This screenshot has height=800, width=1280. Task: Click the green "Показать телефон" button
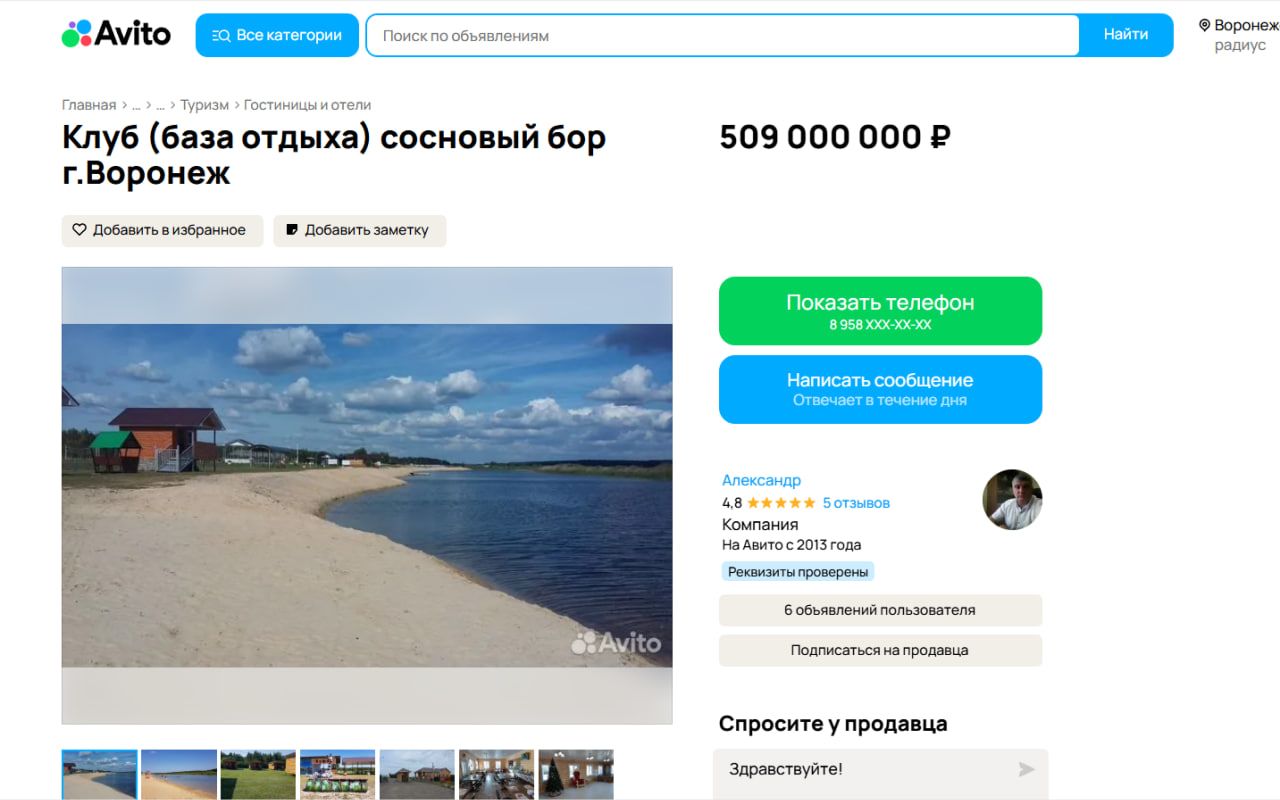[x=880, y=310]
